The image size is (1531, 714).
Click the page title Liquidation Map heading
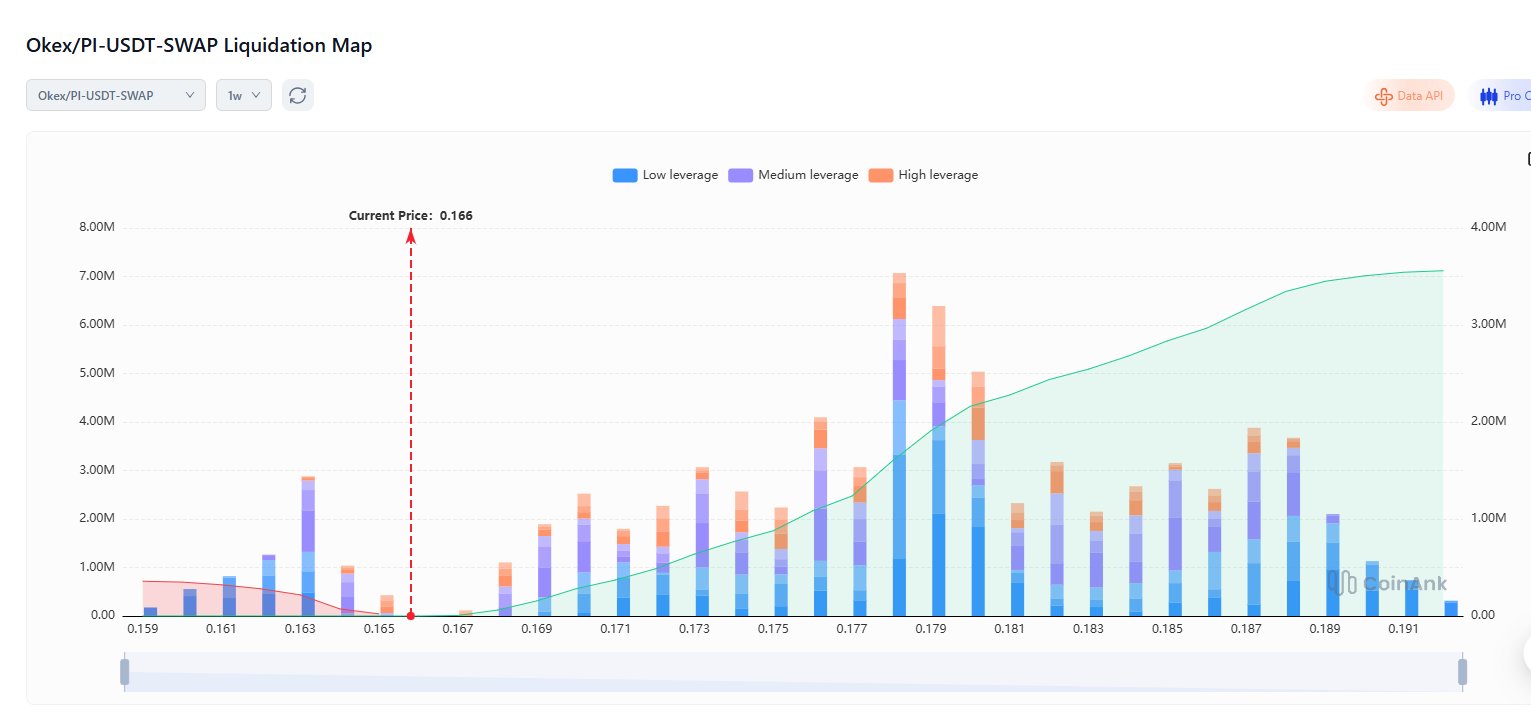pyautogui.click(x=199, y=45)
